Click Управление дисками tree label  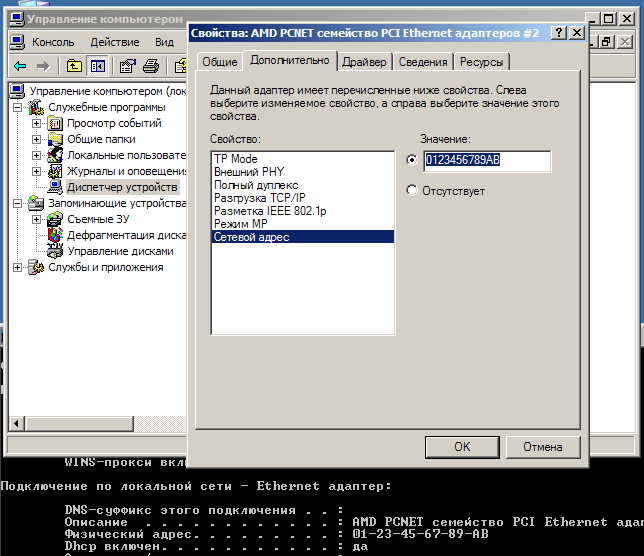[120, 251]
